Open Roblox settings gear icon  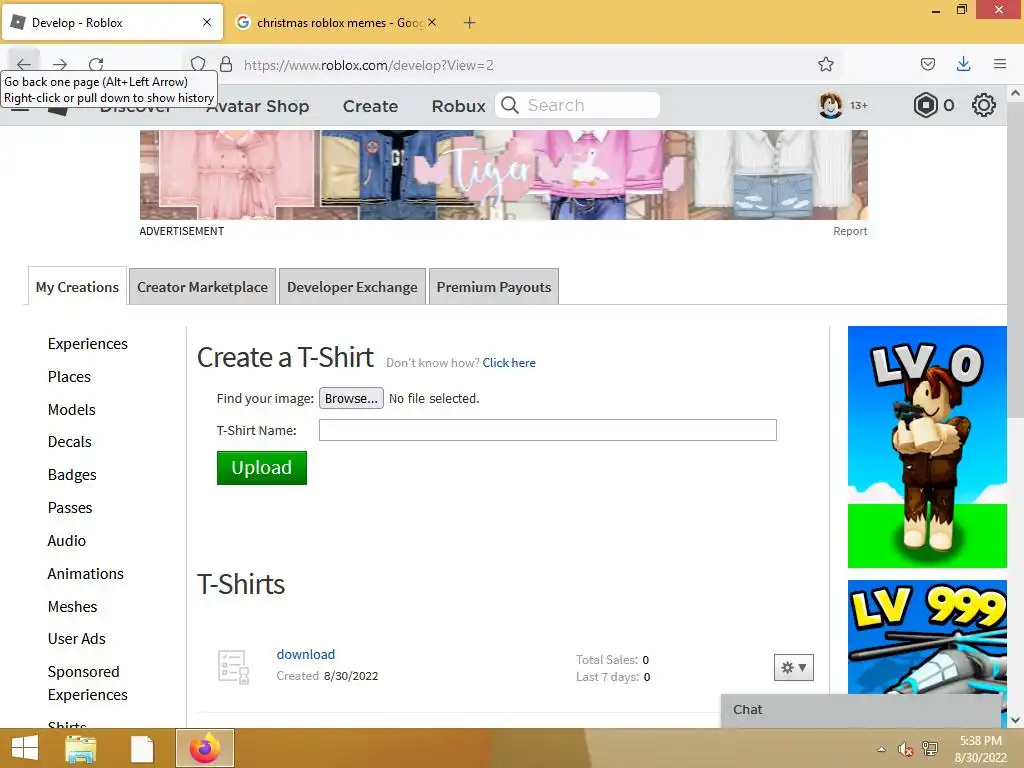click(984, 105)
